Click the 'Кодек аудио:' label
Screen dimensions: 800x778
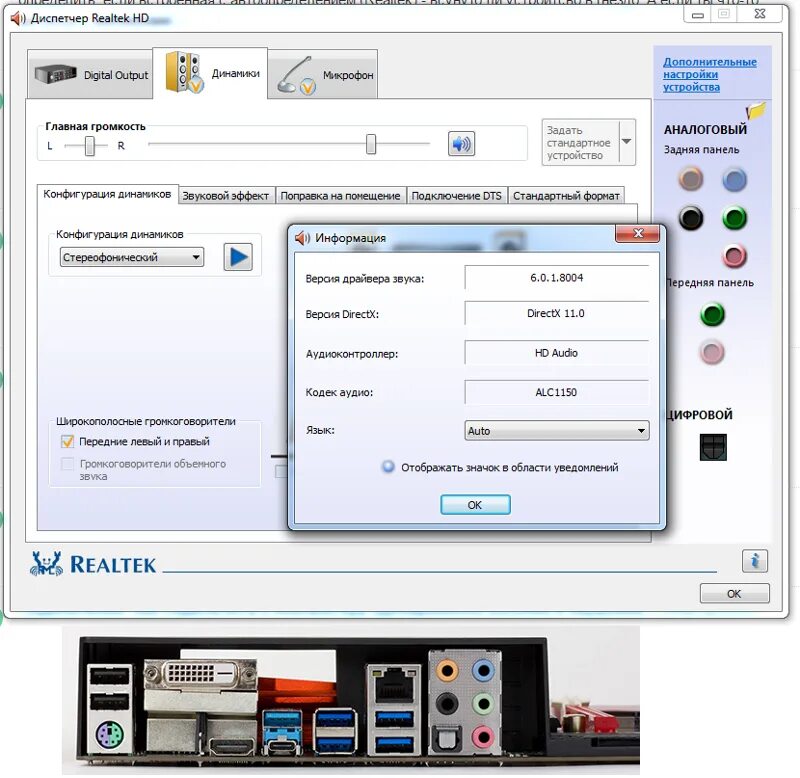click(x=339, y=392)
